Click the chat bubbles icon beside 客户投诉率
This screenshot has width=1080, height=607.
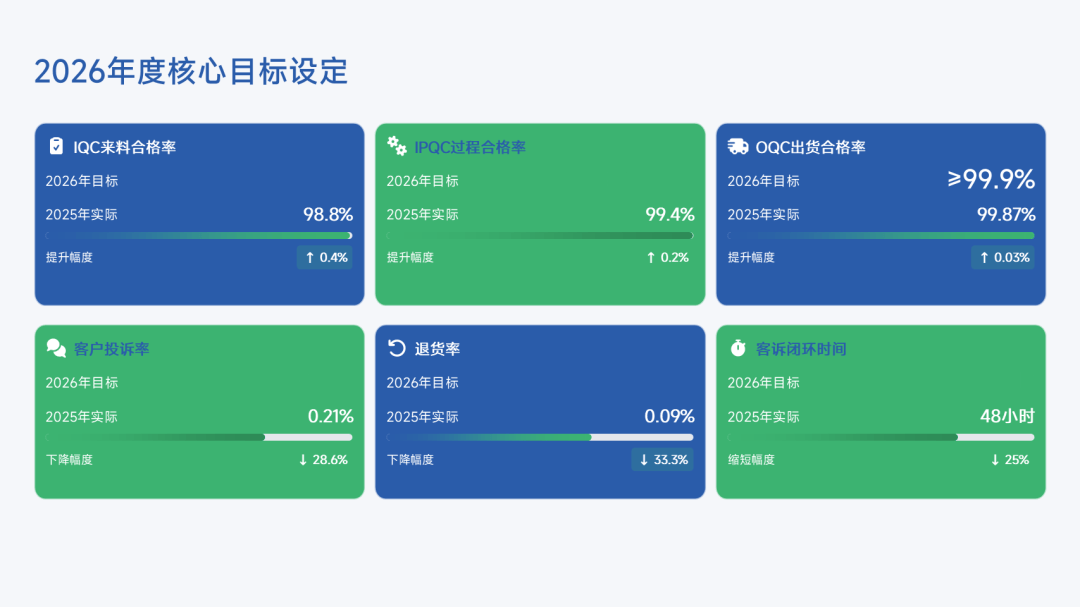(56, 348)
